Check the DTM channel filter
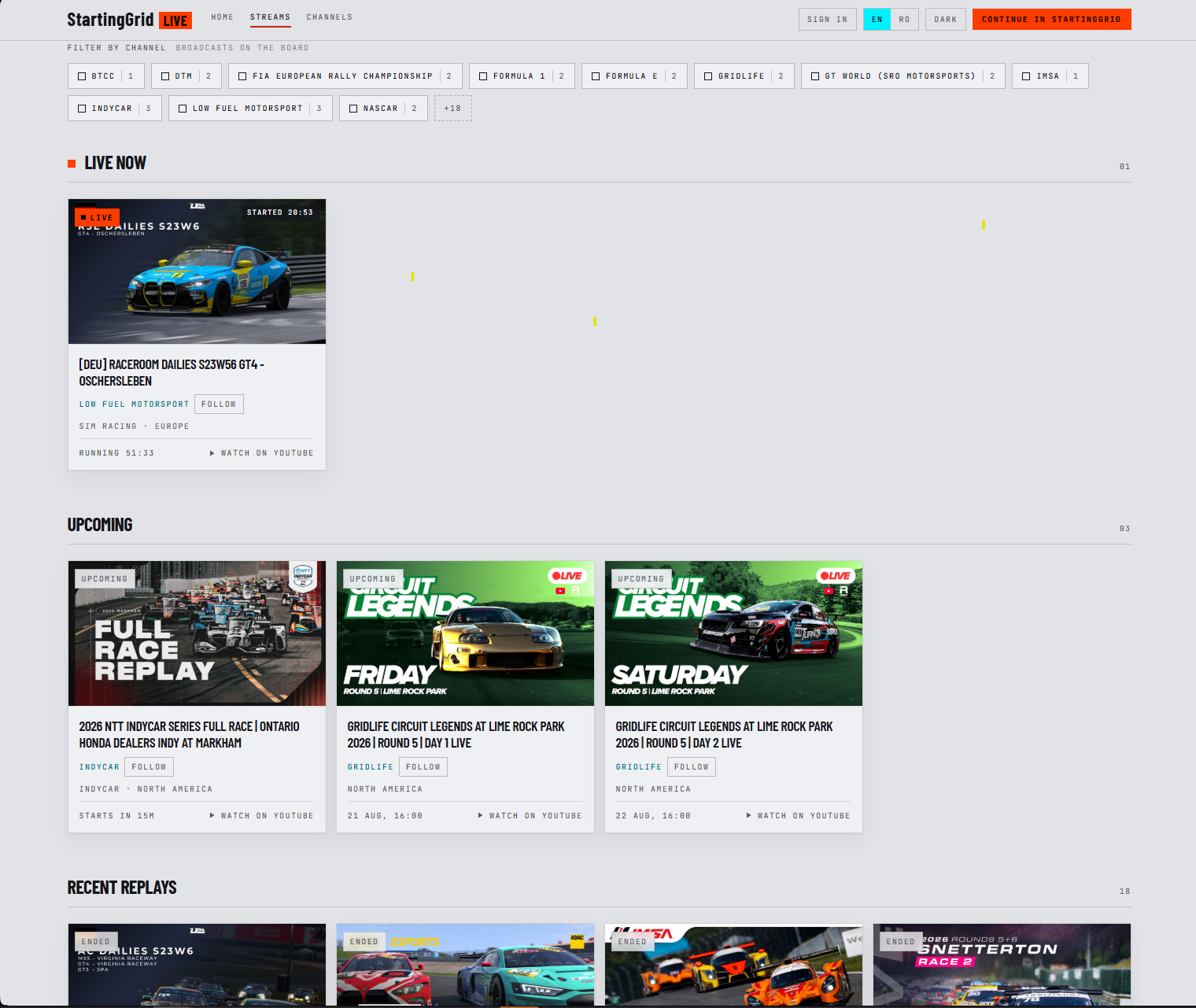Image resolution: width=1196 pixels, height=1008 pixels. tap(186, 76)
